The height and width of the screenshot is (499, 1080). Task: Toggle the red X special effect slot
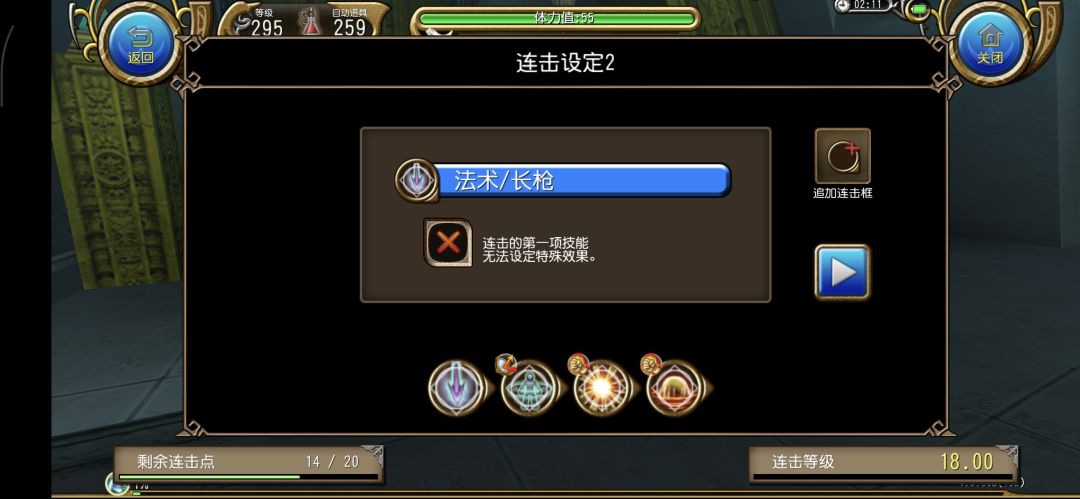[448, 243]
